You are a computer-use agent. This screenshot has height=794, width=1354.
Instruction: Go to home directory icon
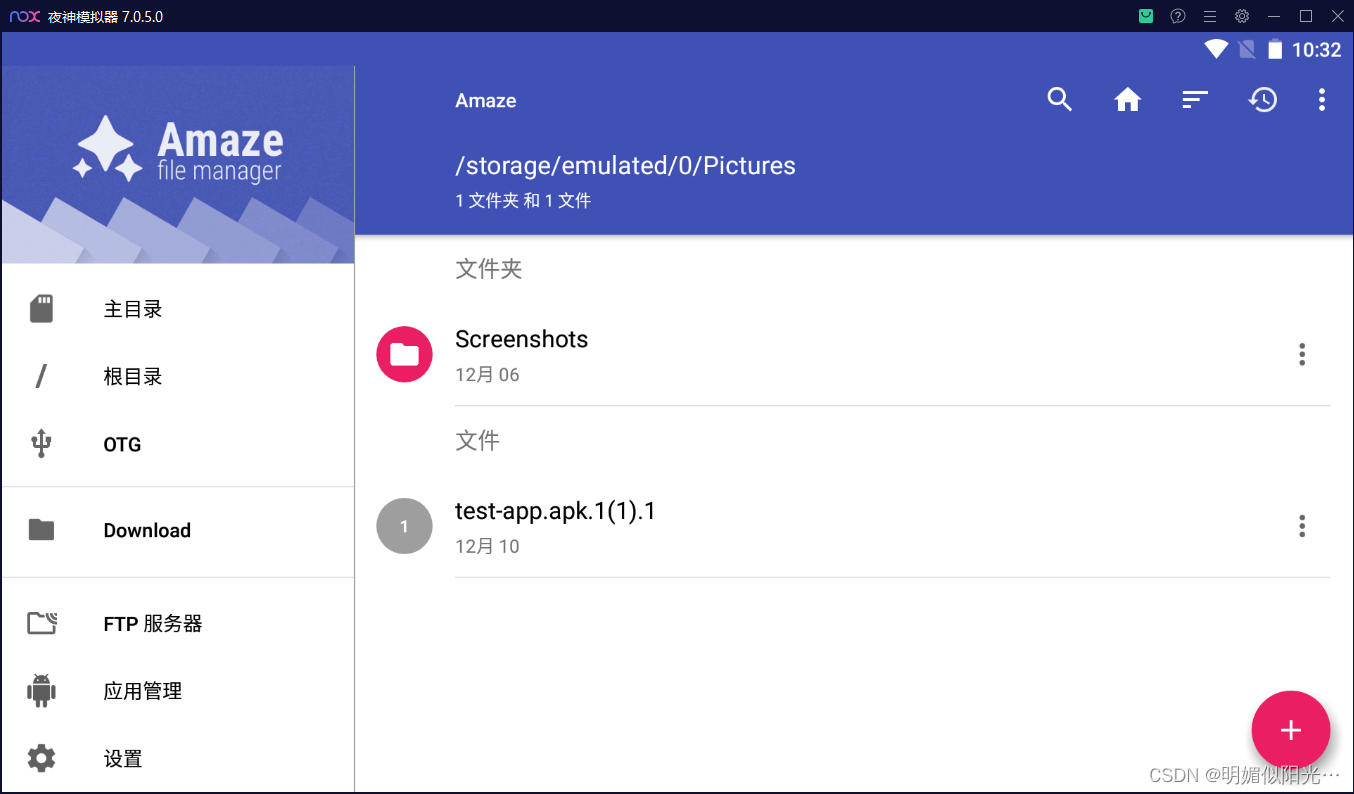(x=1127, y=100)
